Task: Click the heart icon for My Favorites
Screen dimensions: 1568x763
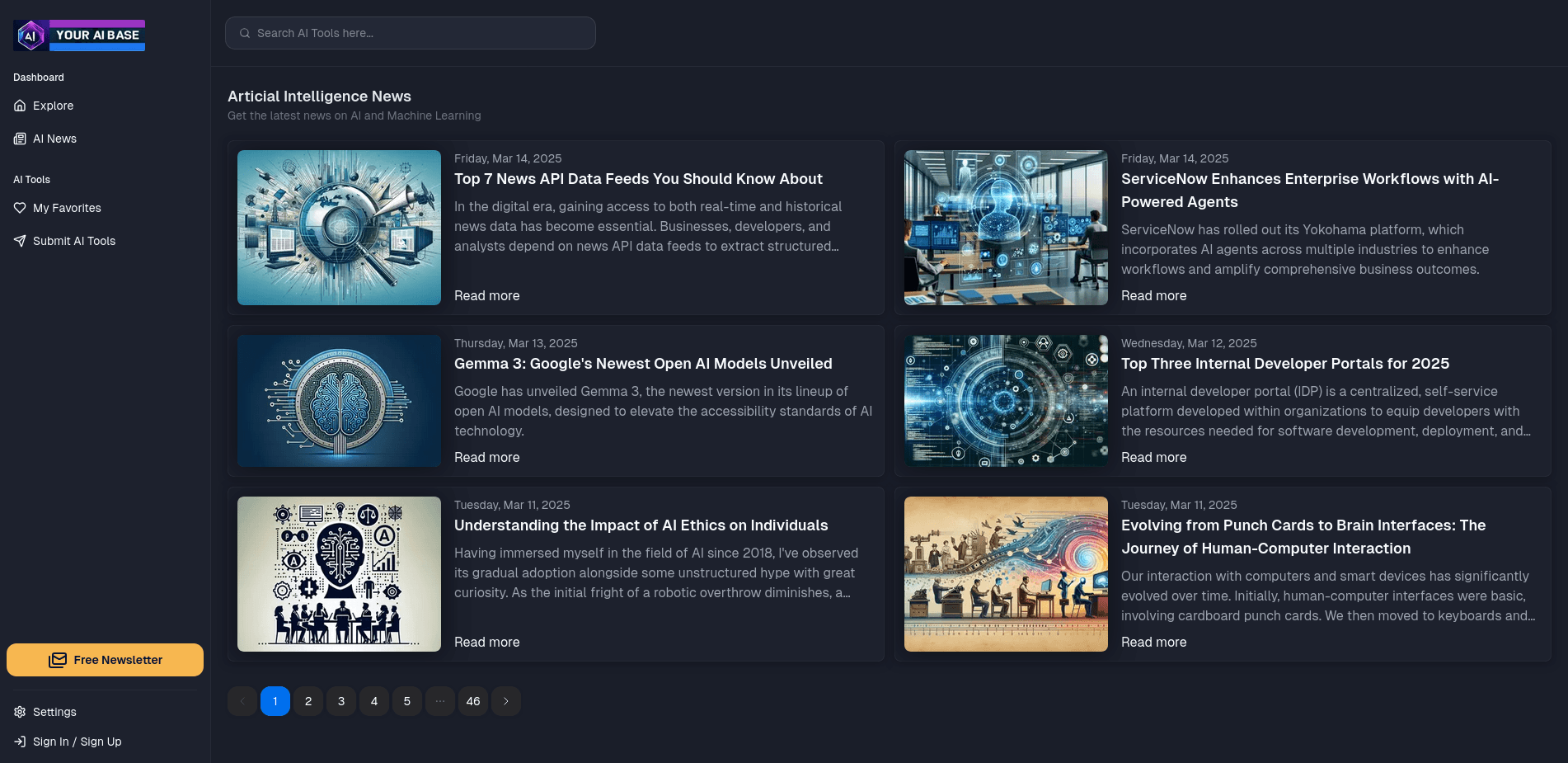Action: click(x=20, y=208)
